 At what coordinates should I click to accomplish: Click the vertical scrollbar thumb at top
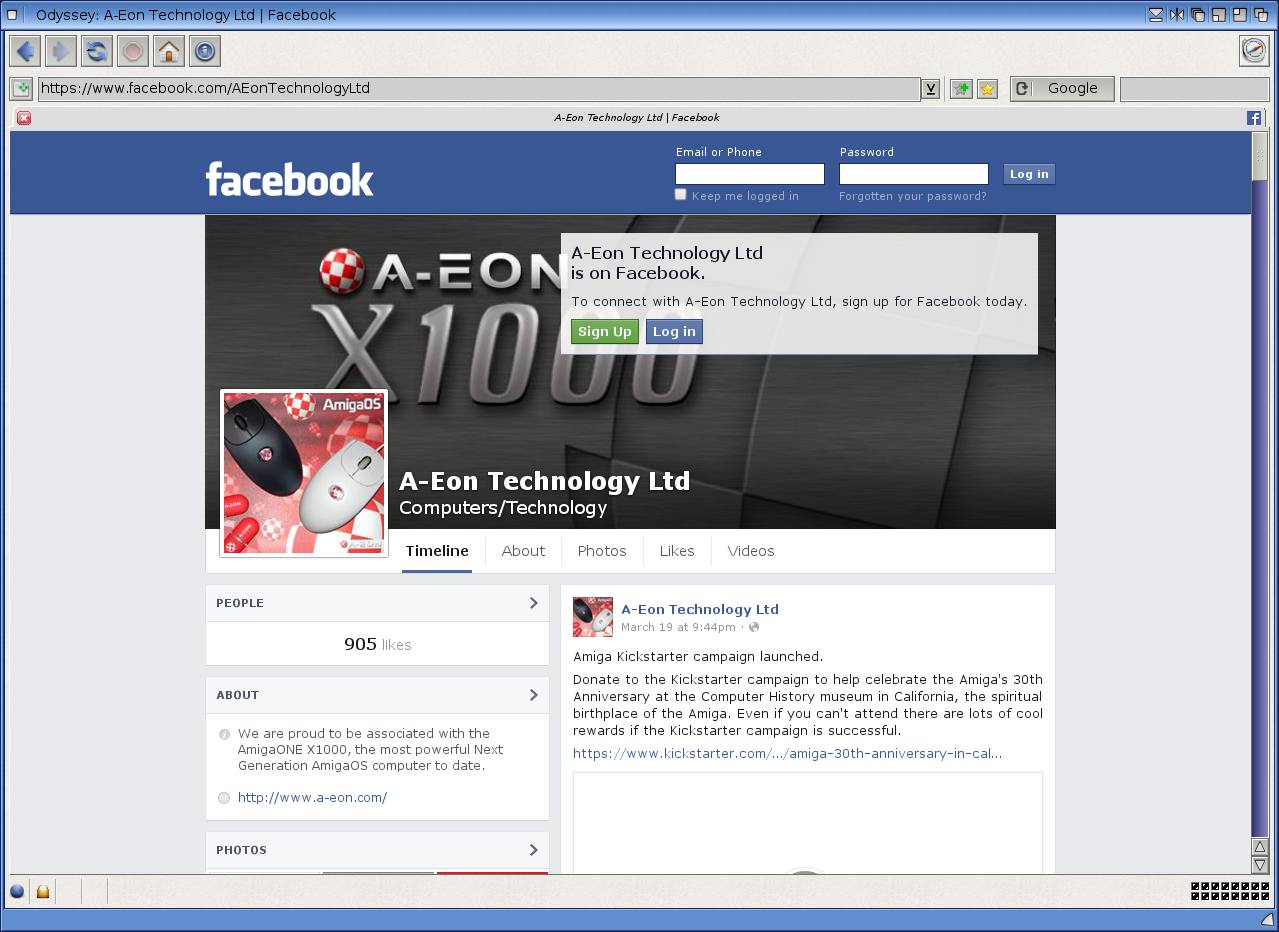[x=1260, y=156]
